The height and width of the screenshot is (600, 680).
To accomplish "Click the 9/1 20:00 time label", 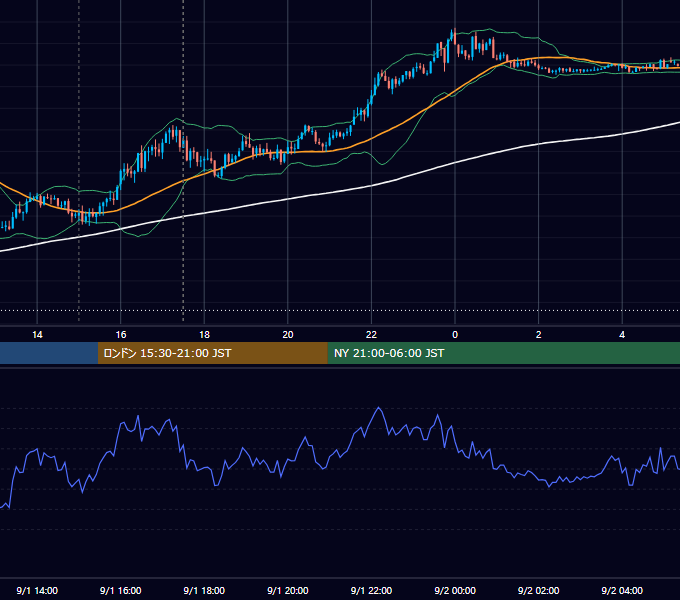I will click(288, 590).
